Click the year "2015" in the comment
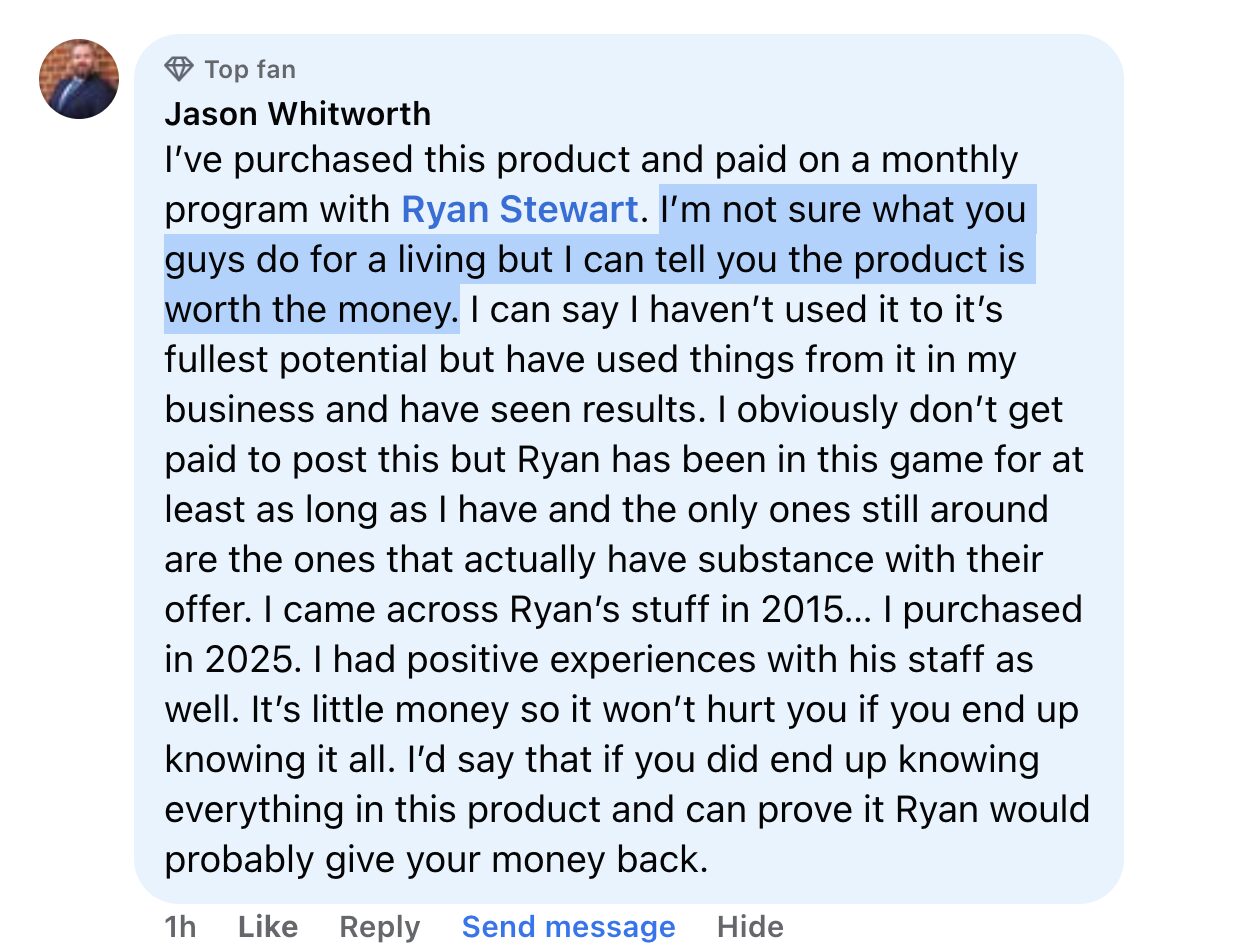 point(812,610)
